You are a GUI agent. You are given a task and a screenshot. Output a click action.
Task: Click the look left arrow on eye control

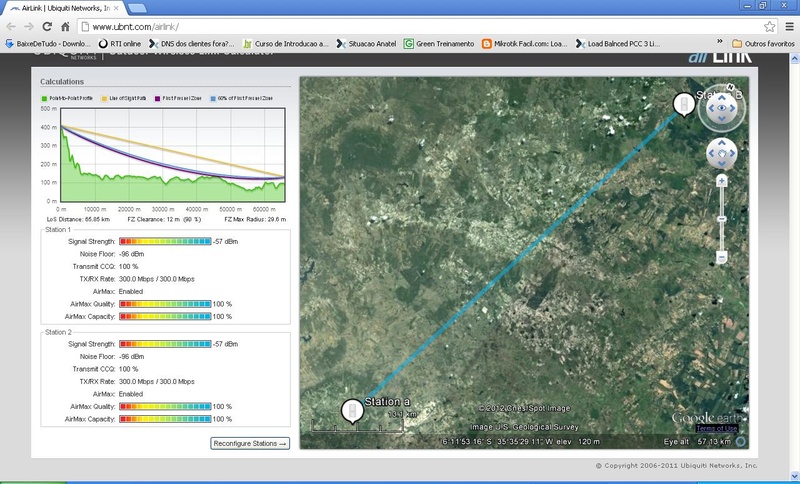[x=710, y=108]
